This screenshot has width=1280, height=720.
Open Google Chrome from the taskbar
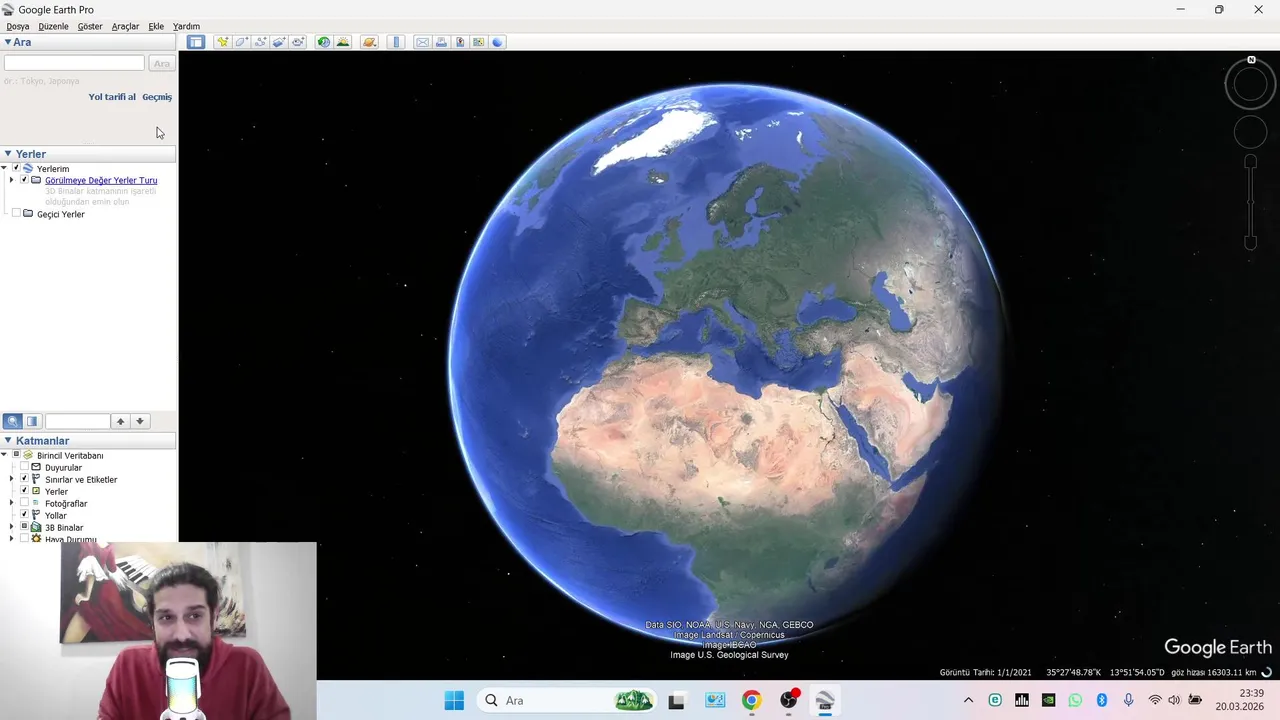751,700
